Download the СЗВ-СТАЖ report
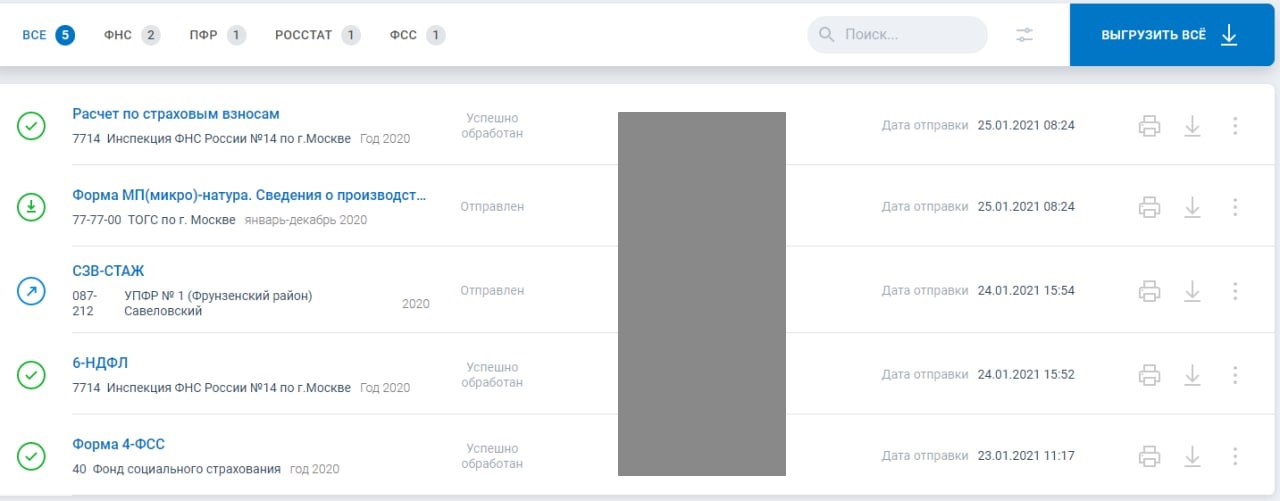Viewport: 1280px width, 501px height. 1192,291
